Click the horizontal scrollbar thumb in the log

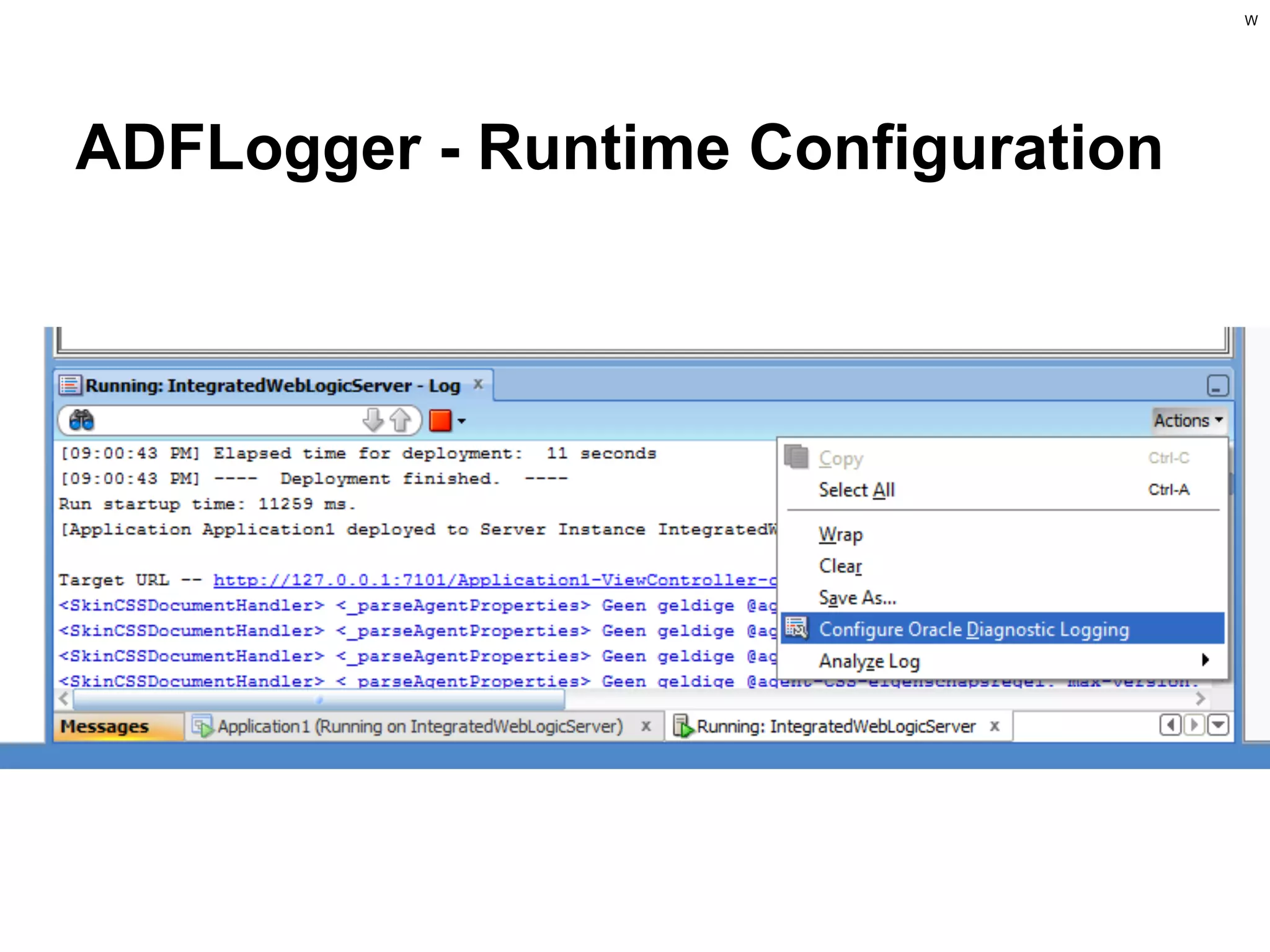(319, 699)
